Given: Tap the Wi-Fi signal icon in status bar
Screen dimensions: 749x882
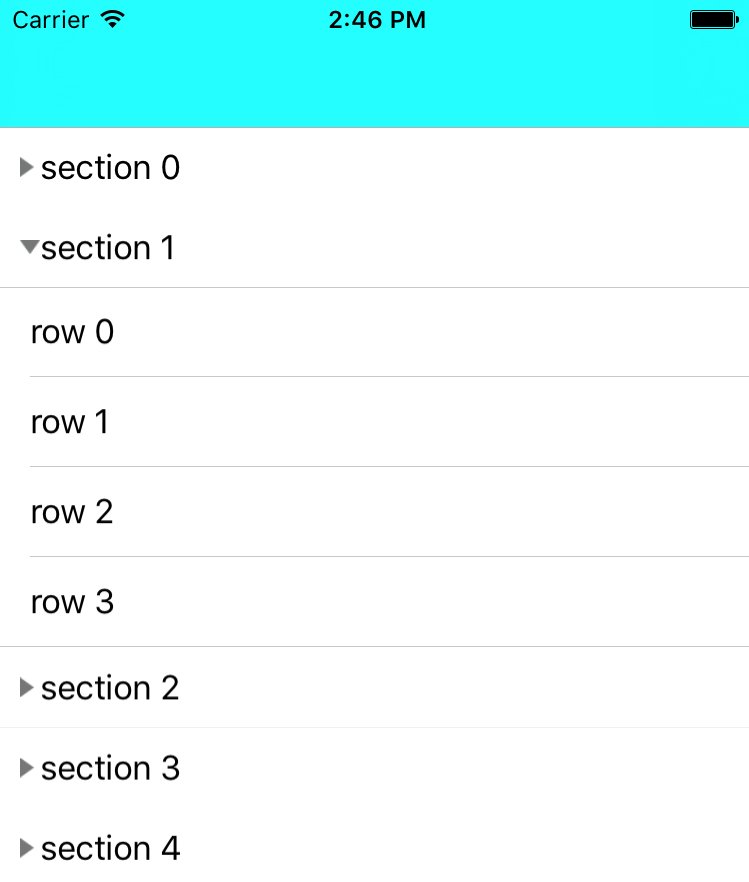Looking at the screenshot, I should click(x=113, y=19).
